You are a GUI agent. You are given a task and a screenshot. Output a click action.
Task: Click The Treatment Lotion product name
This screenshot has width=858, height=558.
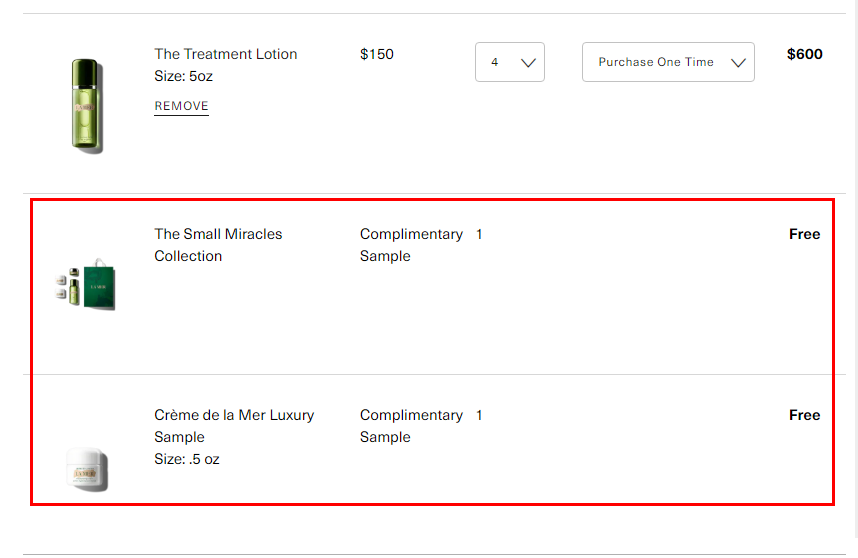pyautogui.click(x=225, y=54)
